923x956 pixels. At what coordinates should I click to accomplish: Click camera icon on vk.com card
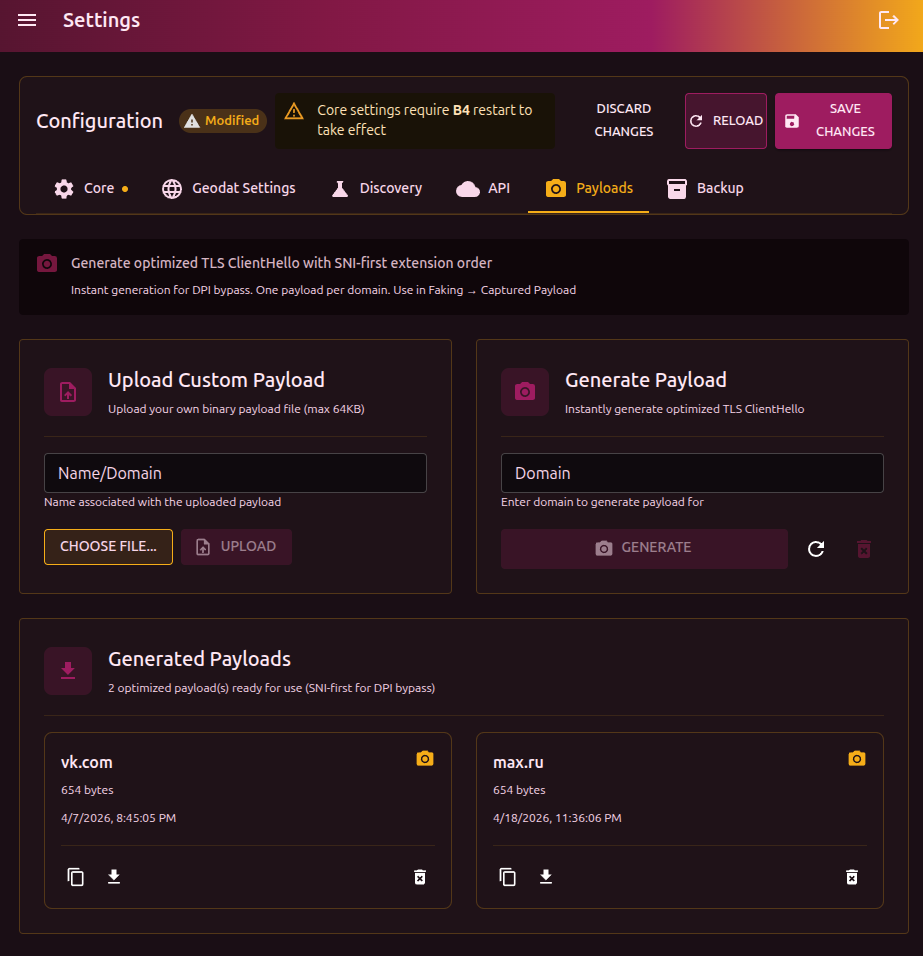coord(425,759)
